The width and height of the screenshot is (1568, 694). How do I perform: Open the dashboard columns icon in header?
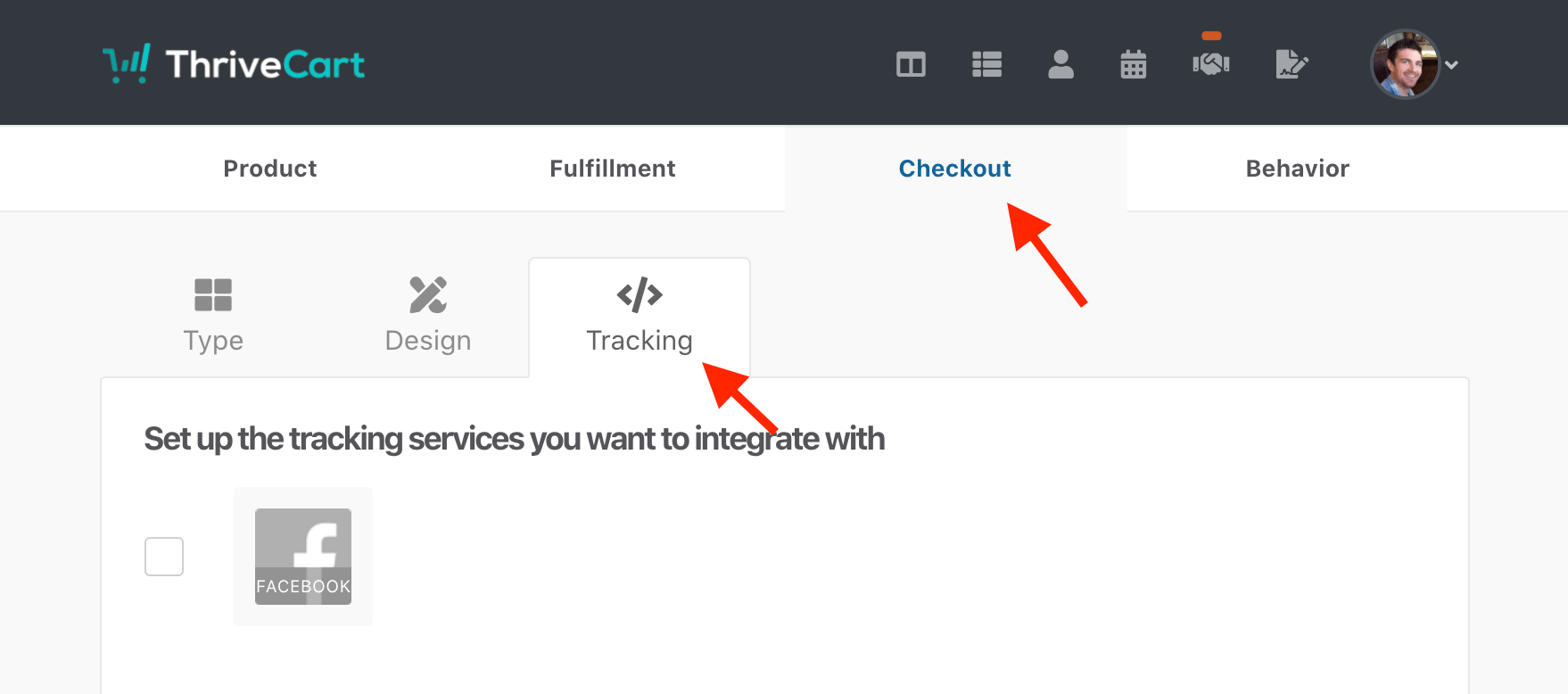(x=911, y=64)
